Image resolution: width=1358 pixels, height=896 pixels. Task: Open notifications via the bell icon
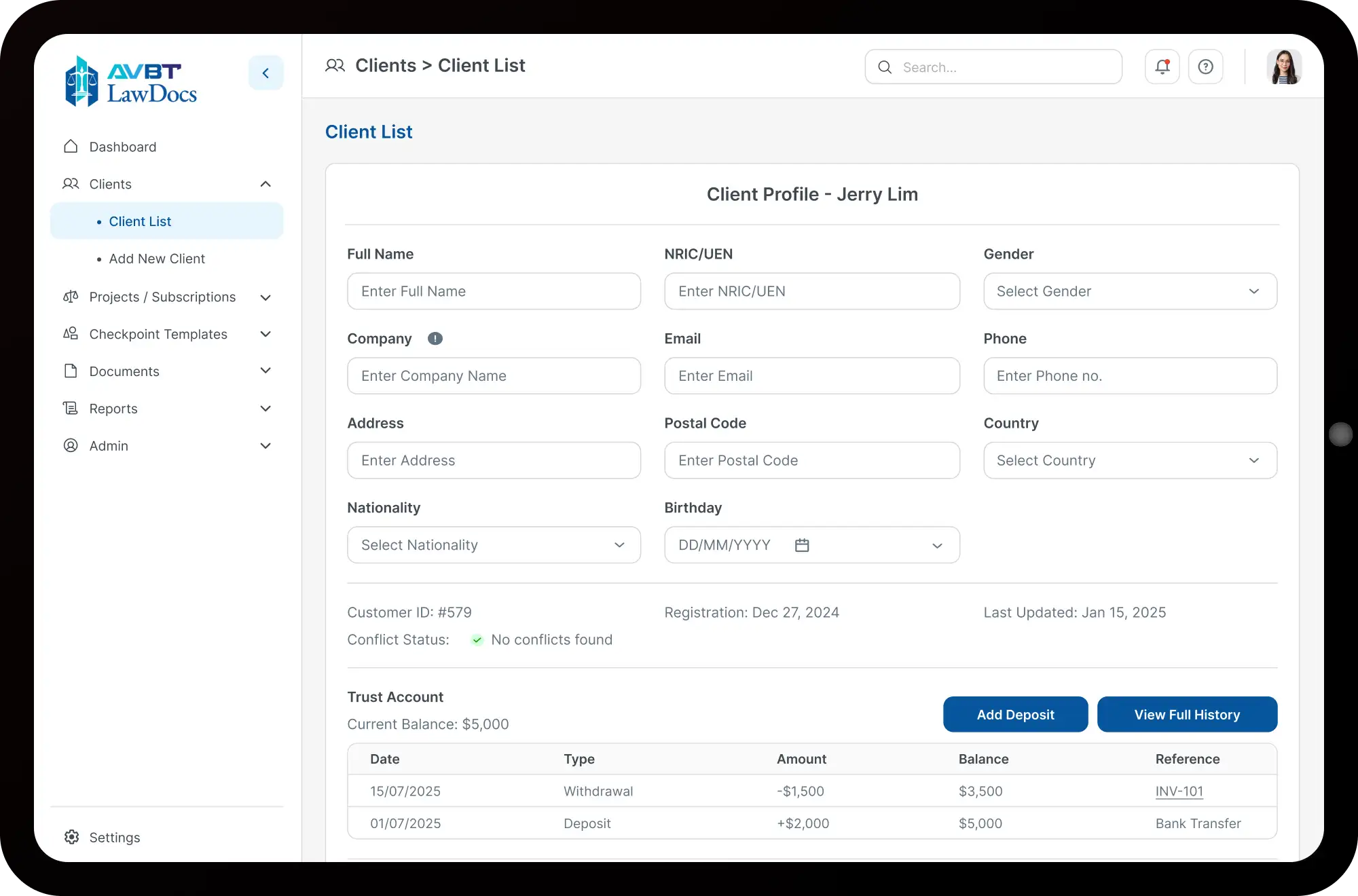pos(1162,67)
